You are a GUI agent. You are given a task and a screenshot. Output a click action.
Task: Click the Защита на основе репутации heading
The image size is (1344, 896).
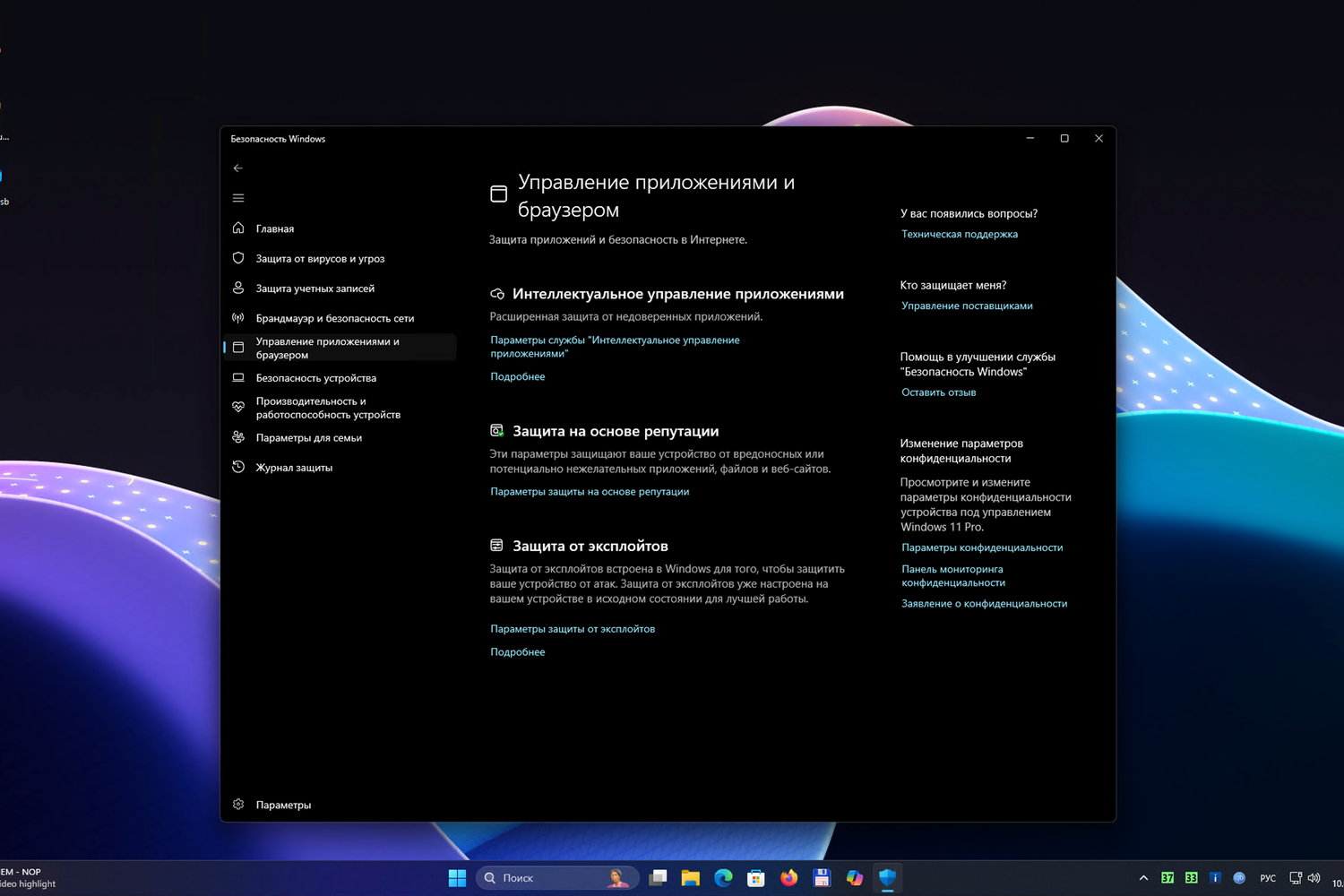point(616,431)
